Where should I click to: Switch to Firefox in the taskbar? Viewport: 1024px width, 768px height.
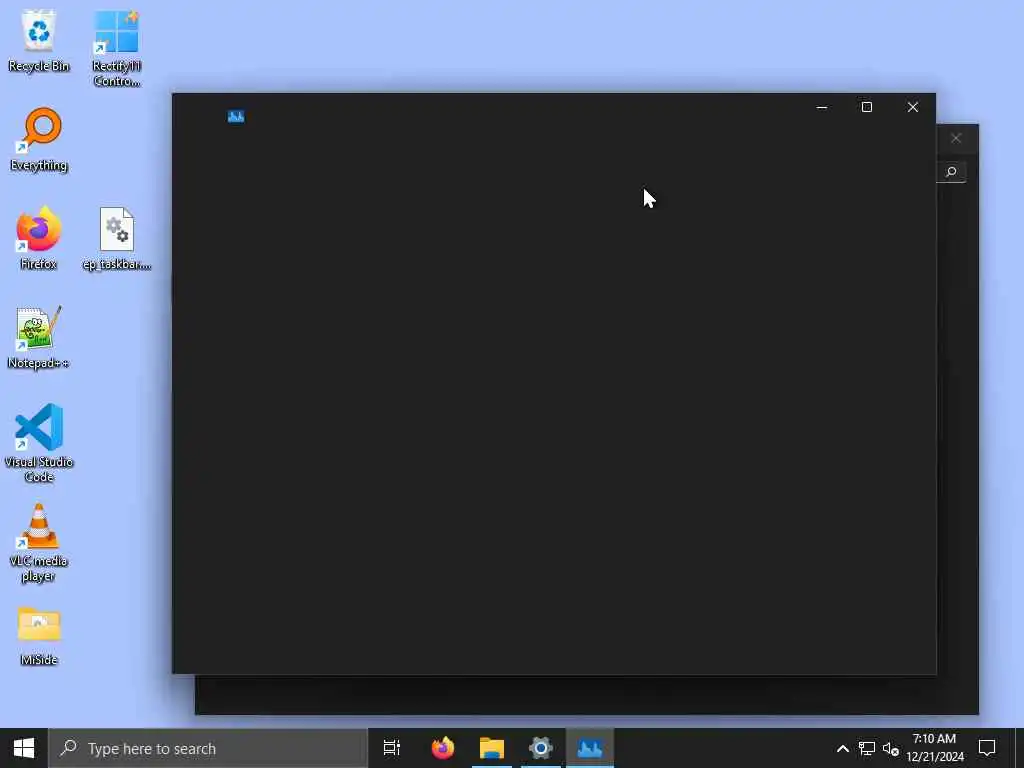click(x=443, y=748)
